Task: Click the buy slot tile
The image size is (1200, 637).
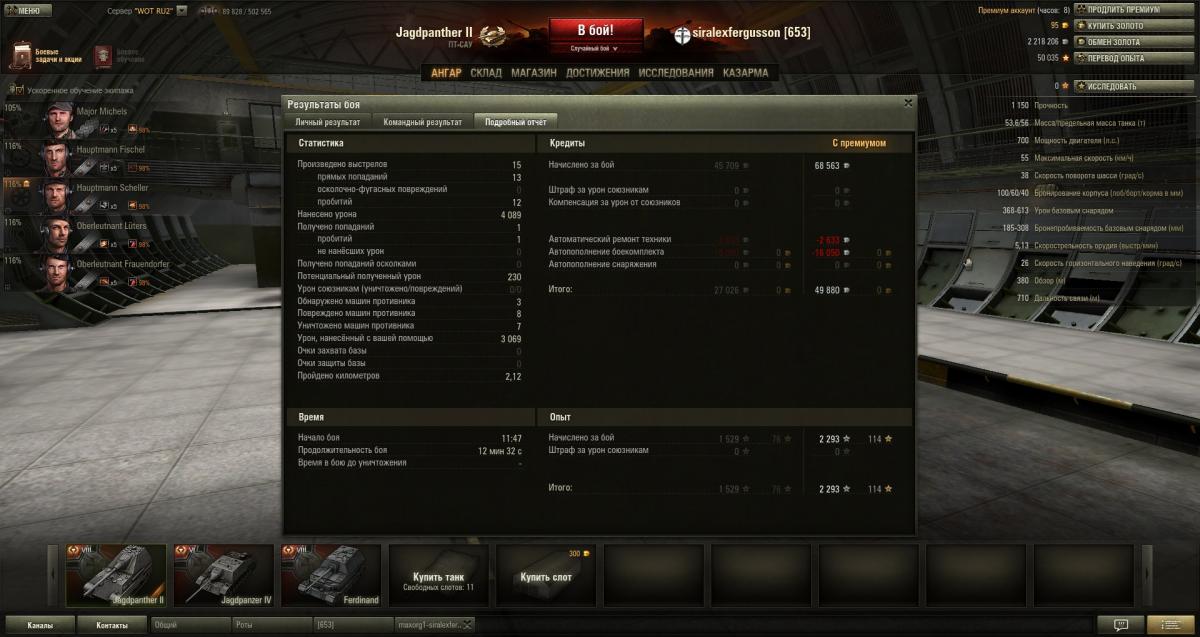Action: (x=546, y=575)
